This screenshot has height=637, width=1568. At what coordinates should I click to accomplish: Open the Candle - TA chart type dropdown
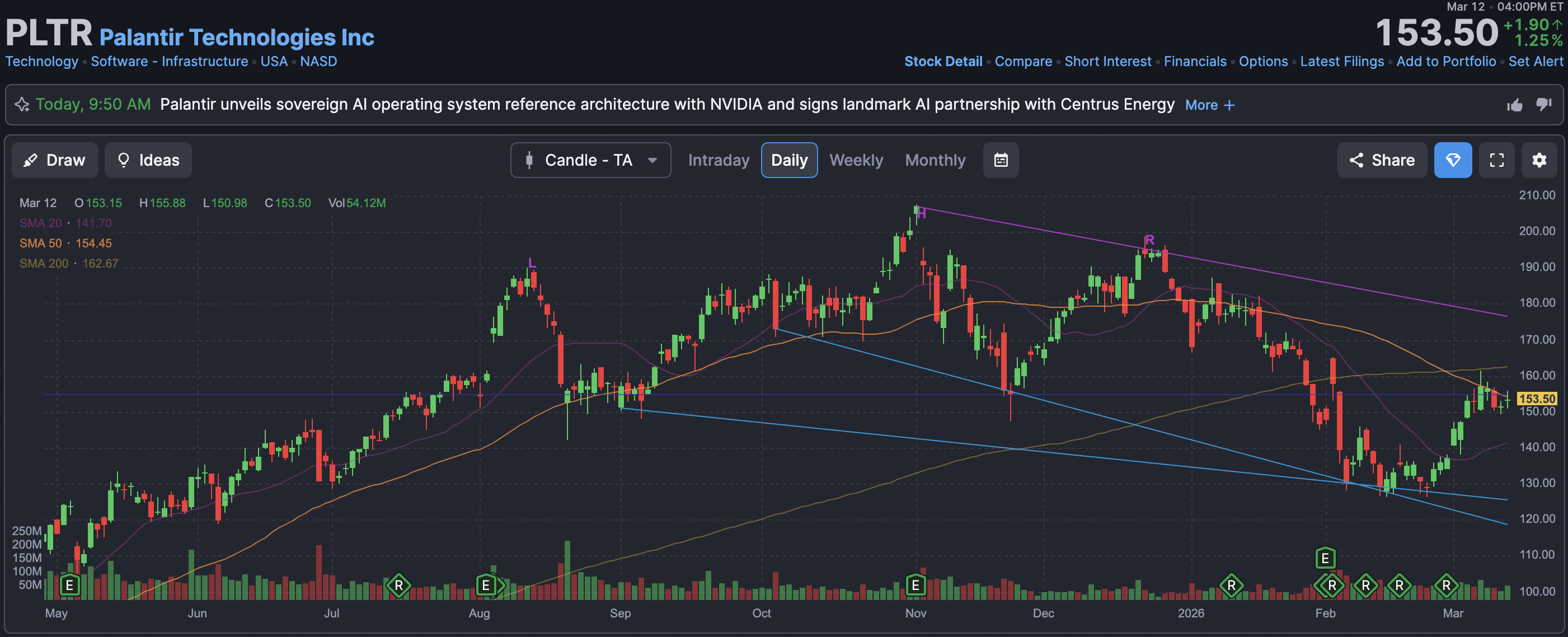(590, 160)
